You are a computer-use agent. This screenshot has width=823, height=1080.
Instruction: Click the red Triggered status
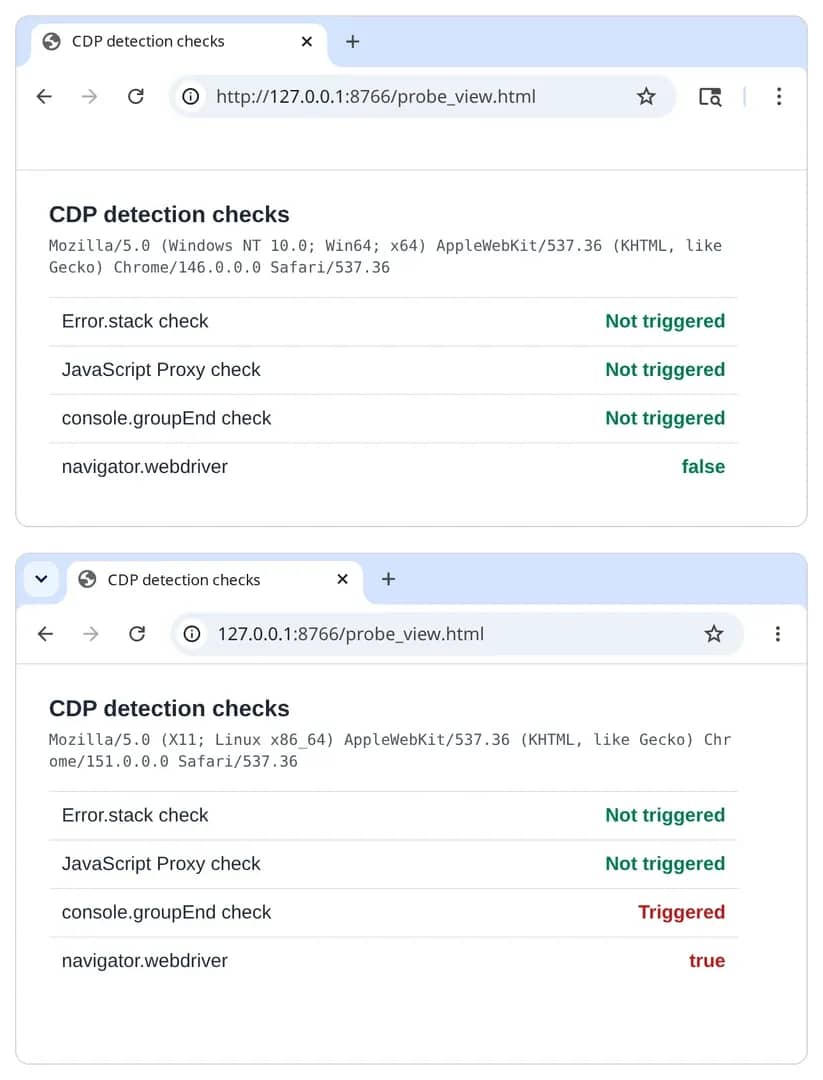[x=682, y=912]
